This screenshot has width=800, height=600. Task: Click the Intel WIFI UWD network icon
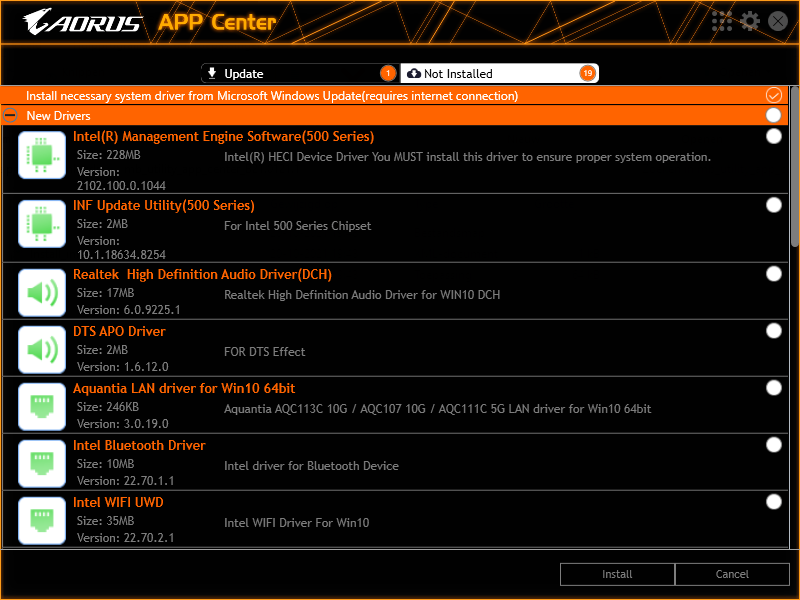click(x=42, y=521)
